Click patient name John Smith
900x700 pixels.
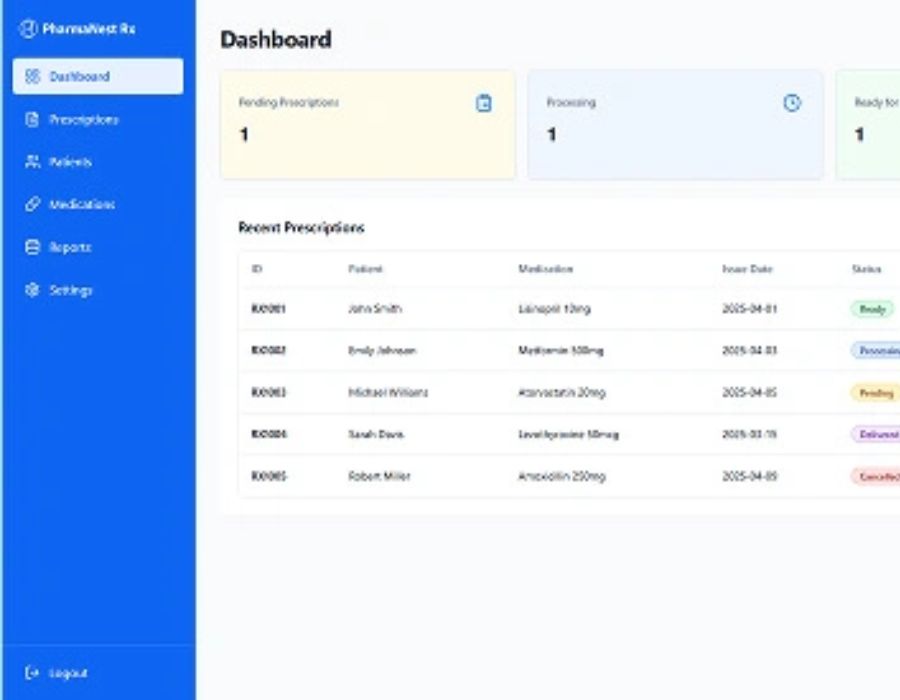click(375, 309)
